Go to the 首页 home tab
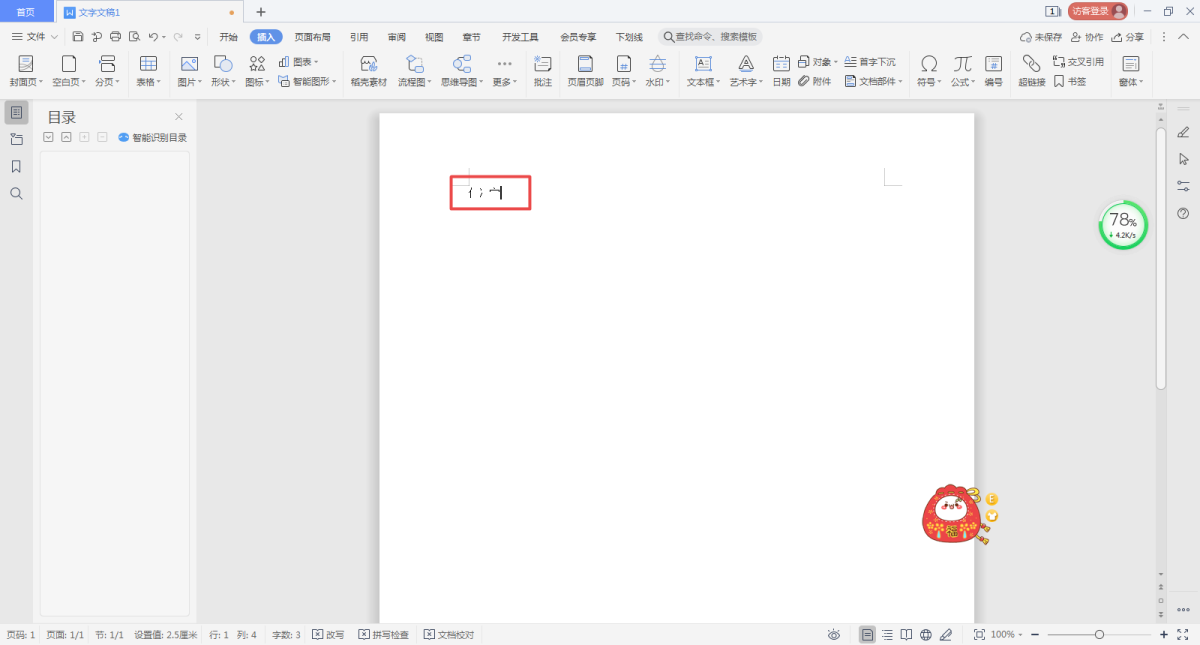1200x645 pixels. click(26, 12)
